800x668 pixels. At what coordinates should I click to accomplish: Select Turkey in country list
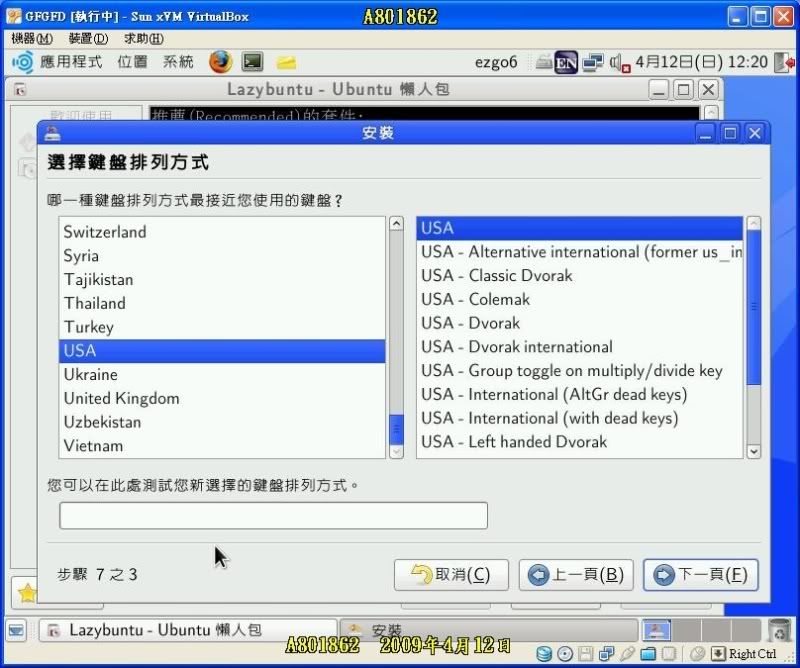pos(222,327)
